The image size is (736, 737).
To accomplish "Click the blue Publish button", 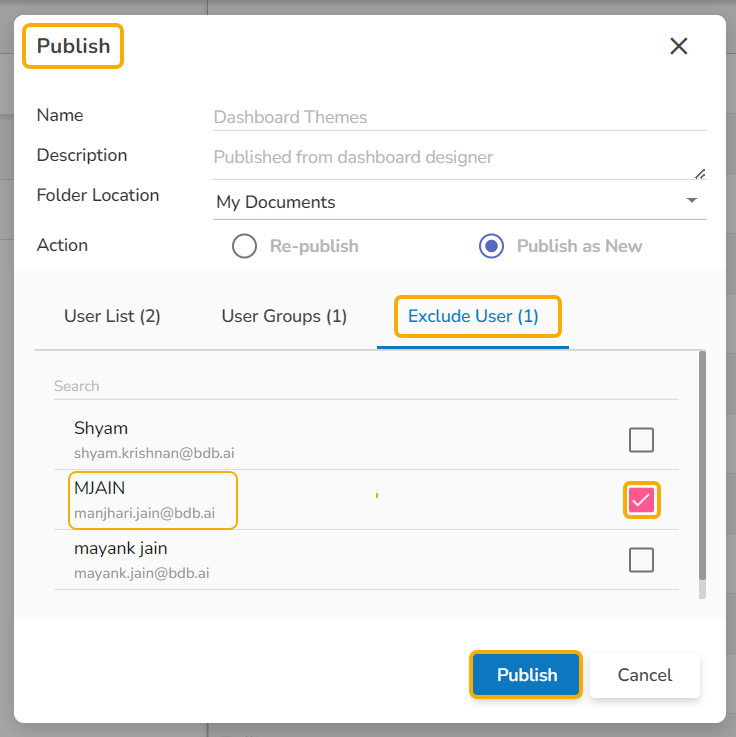I will pyautogui.click(x=526, y=675).
